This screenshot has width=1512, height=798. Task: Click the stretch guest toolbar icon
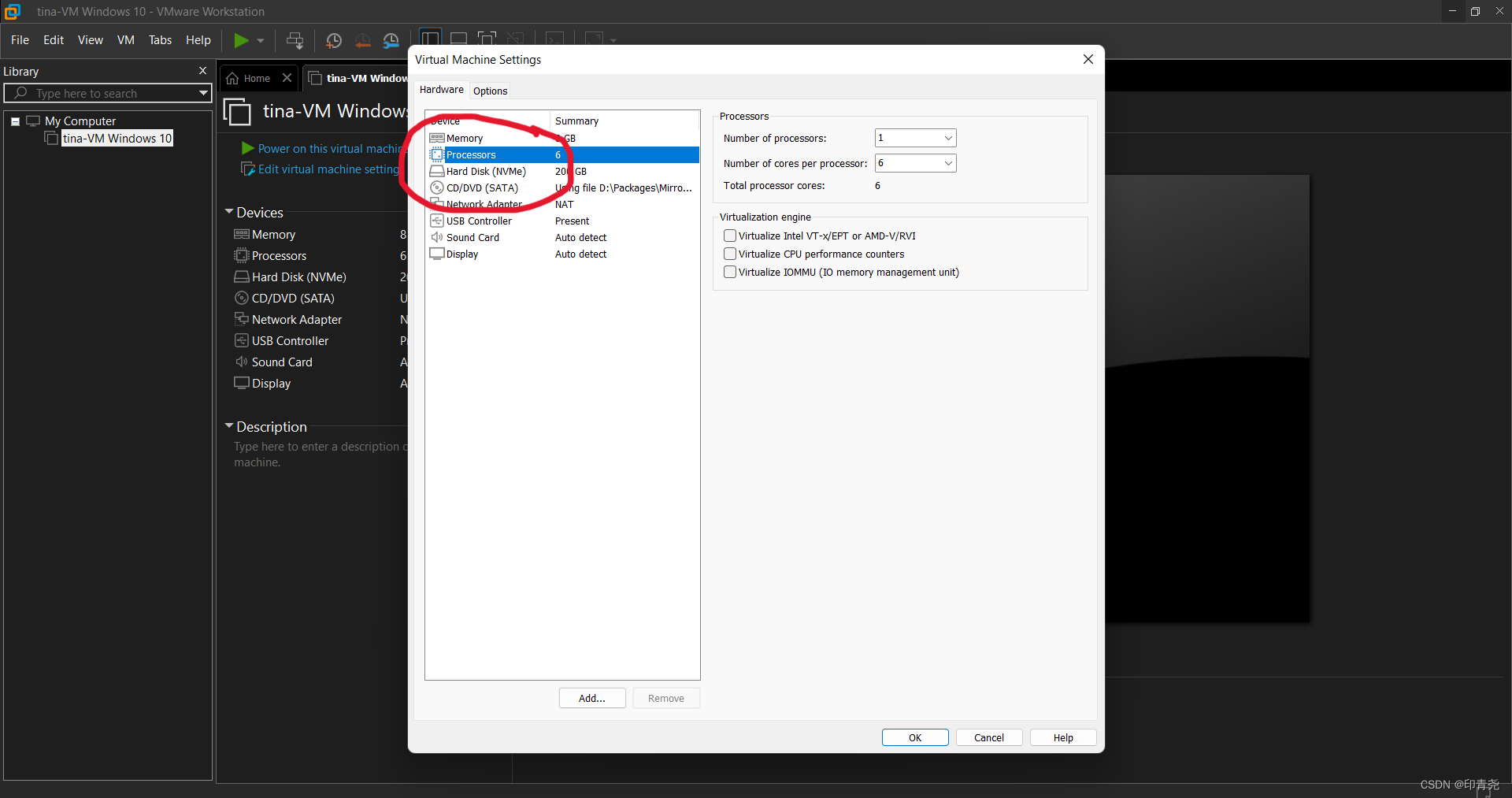(x=594, y=39)
